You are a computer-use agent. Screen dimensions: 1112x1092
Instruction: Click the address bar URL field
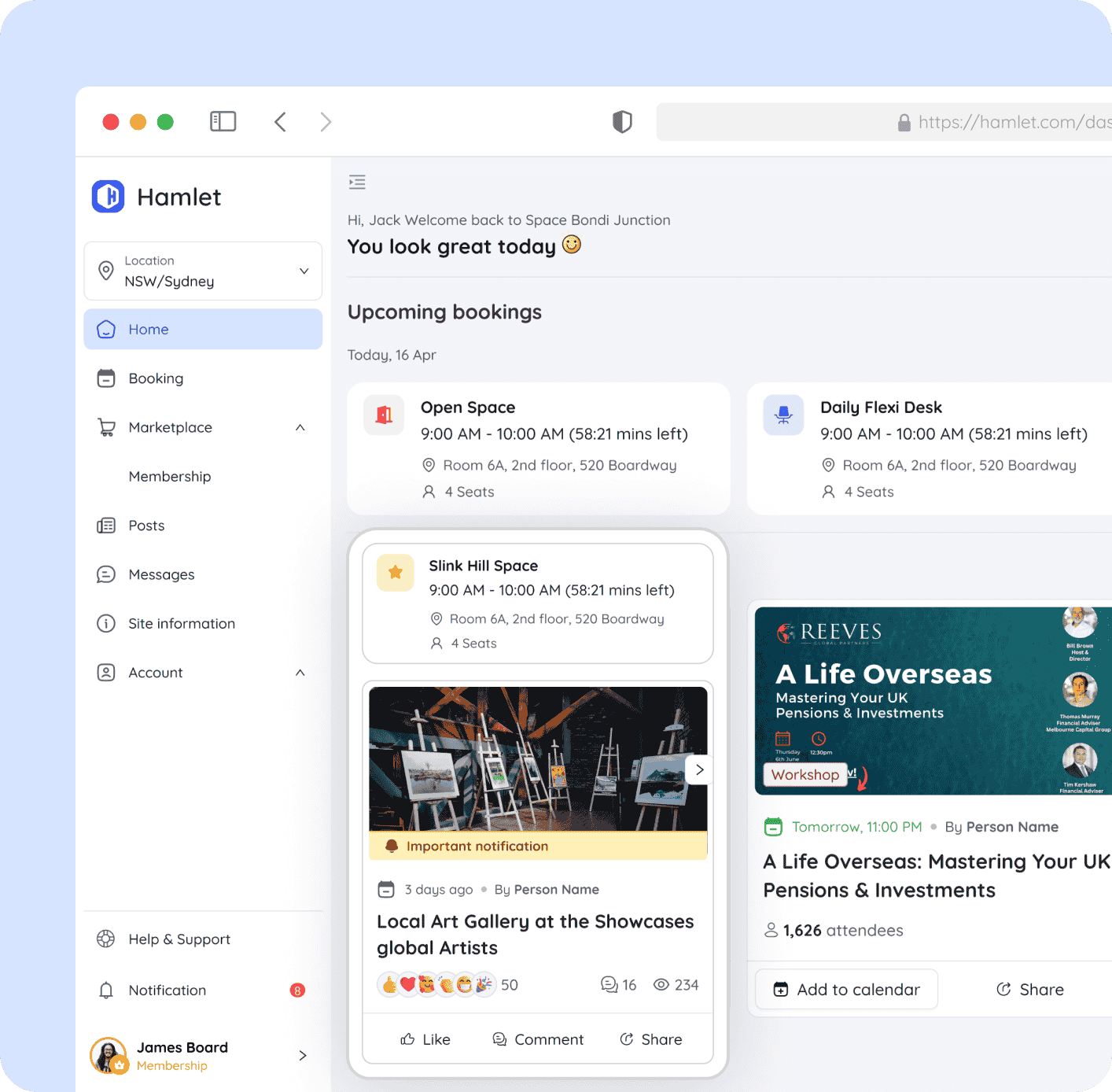coord(884,122)
